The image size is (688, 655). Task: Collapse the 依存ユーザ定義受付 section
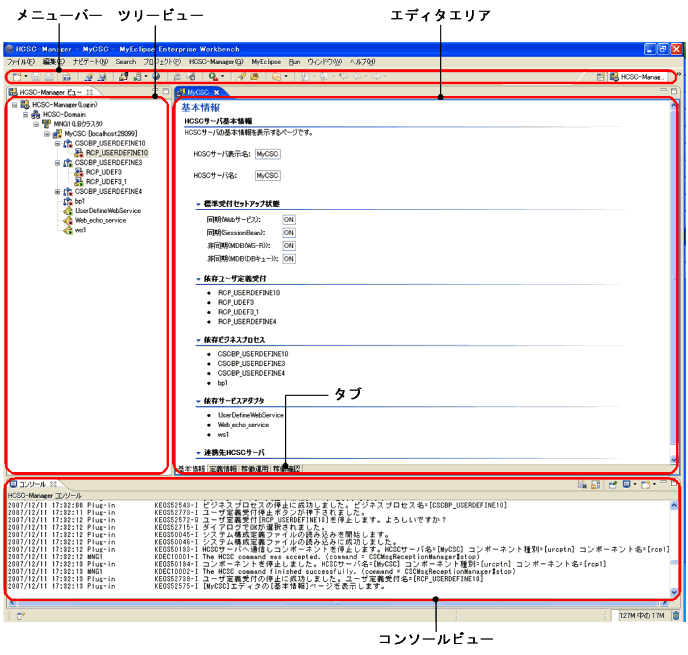(x=198, y=279)
